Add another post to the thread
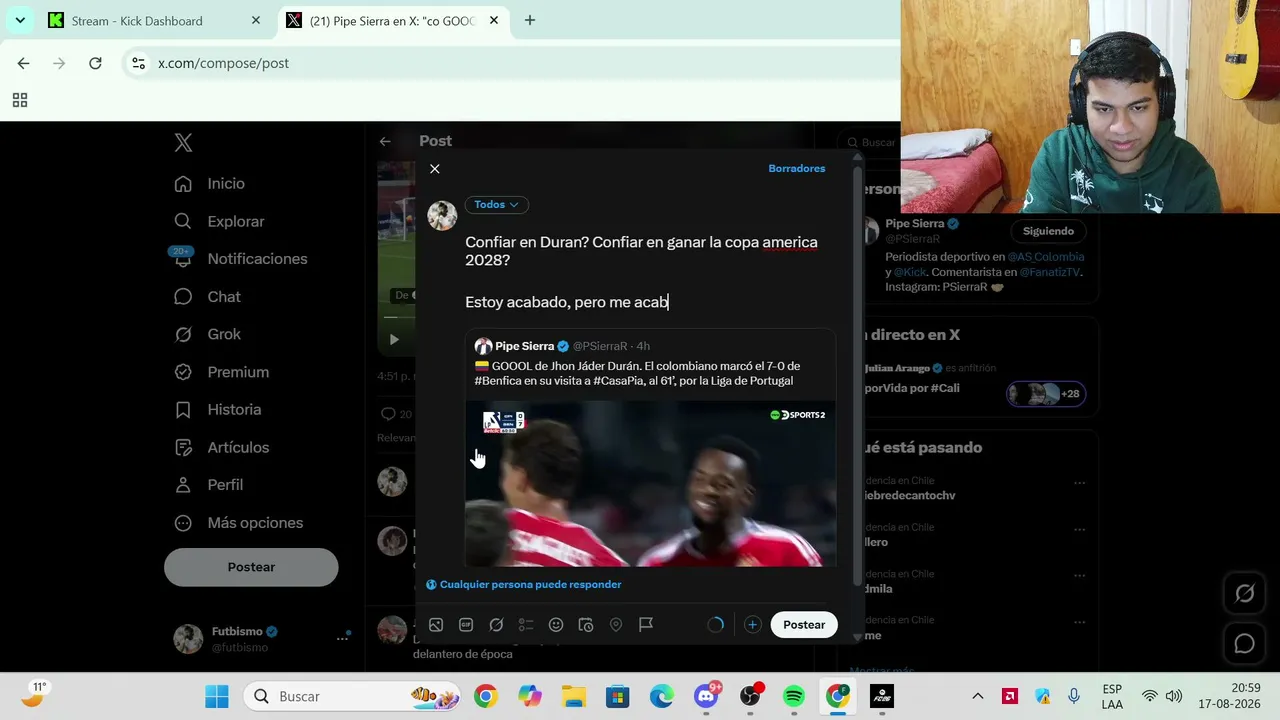 tap(752, 625)
